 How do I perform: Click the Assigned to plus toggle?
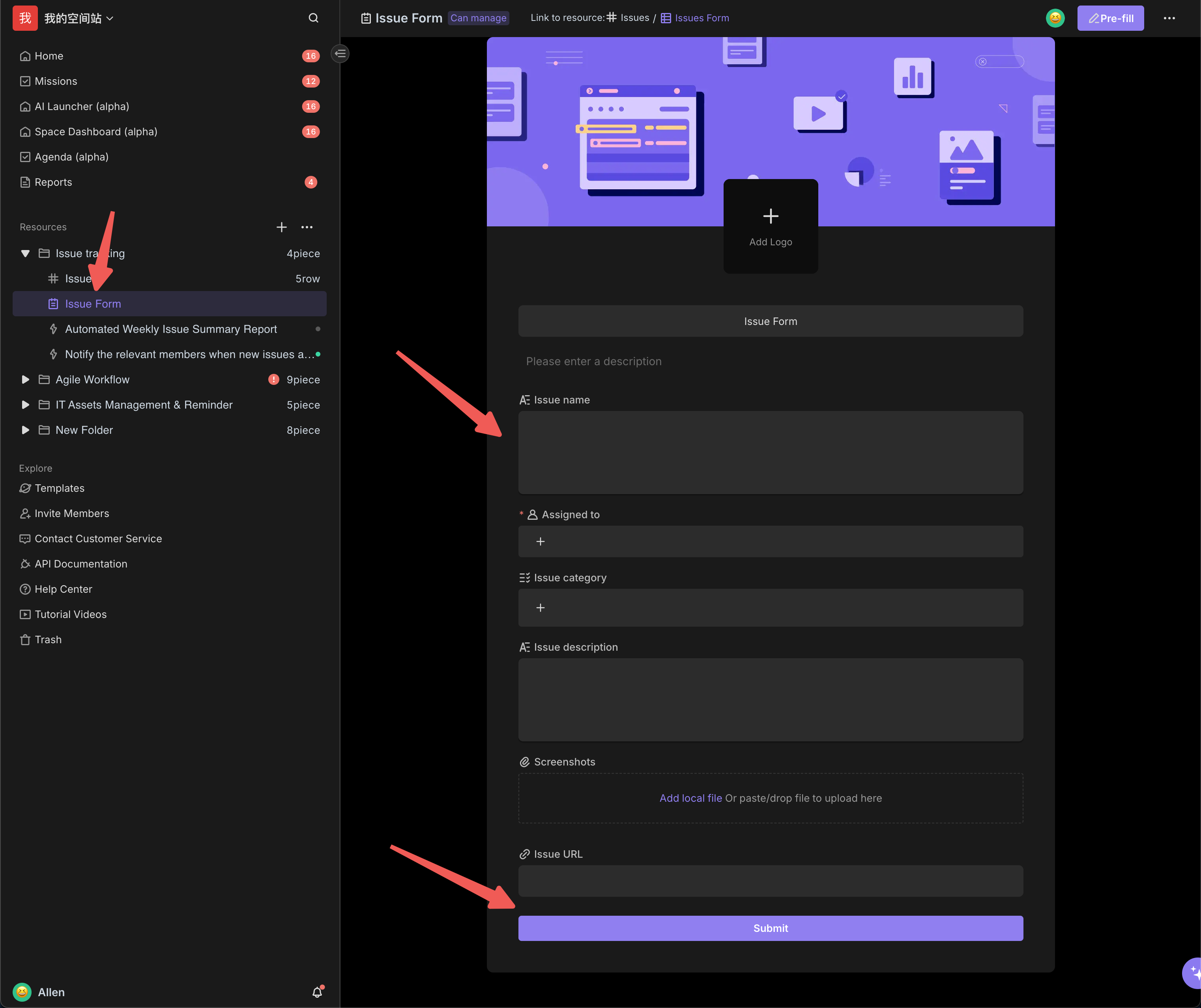tap(540, 541)
